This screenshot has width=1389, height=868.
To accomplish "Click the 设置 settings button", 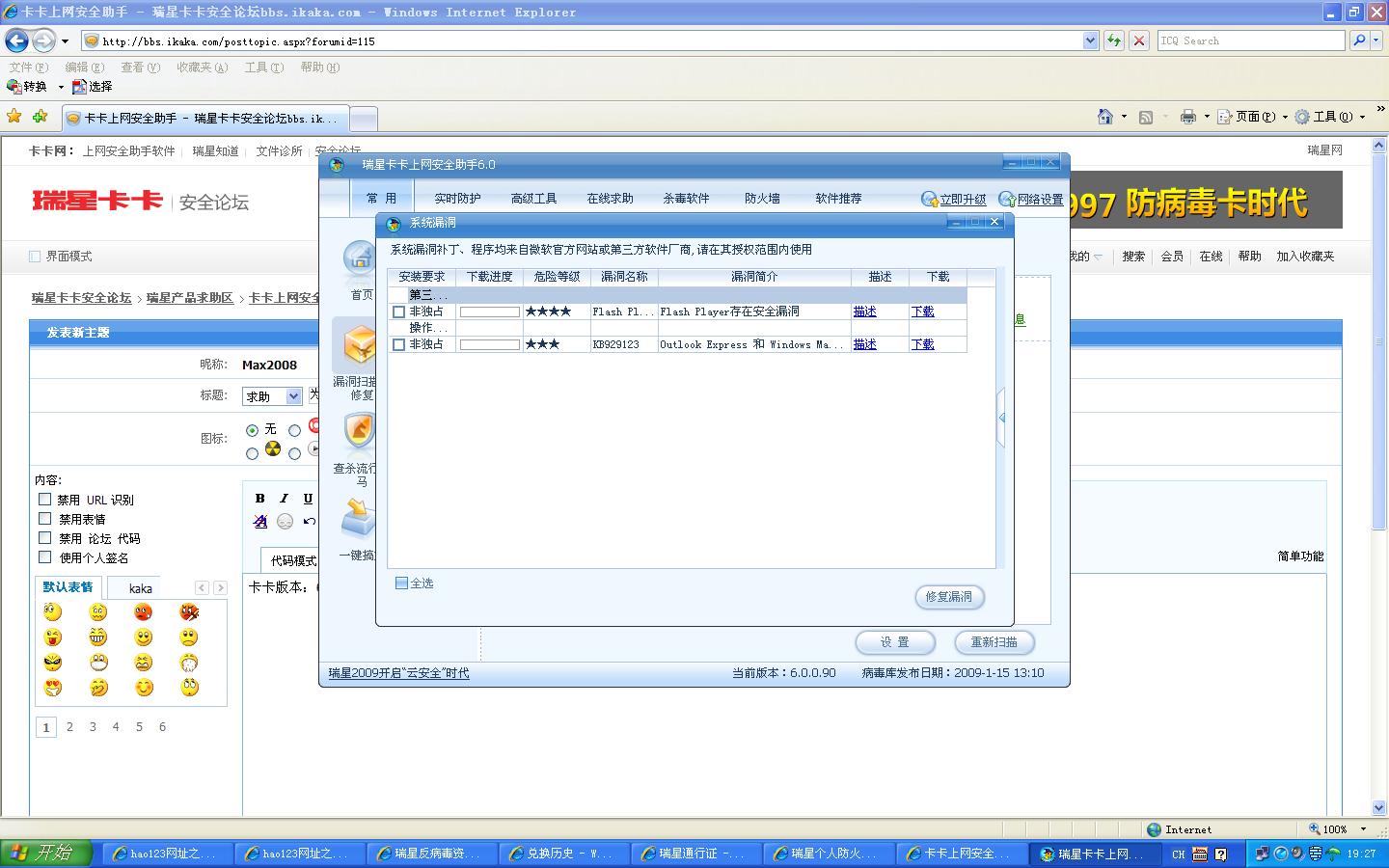I will [x=895, y=642].
